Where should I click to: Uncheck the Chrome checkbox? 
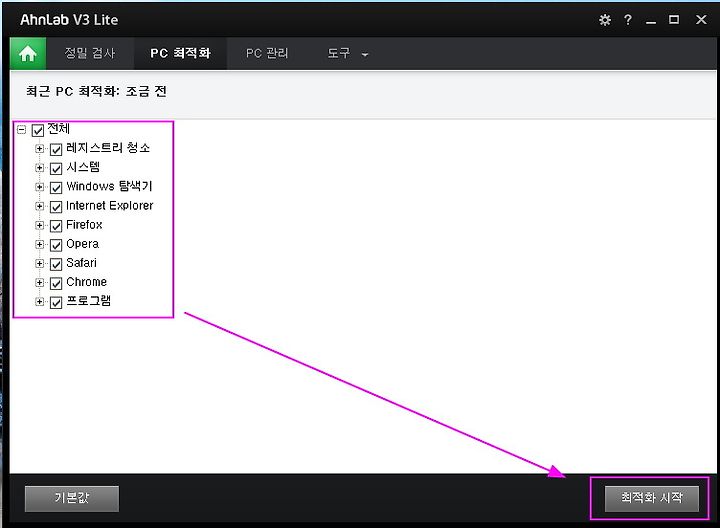click(56, 283)
